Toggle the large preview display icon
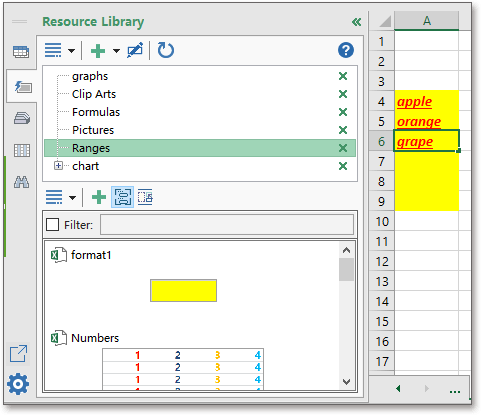The height and width of the screenshot is (415, 481). pos(123,197)
